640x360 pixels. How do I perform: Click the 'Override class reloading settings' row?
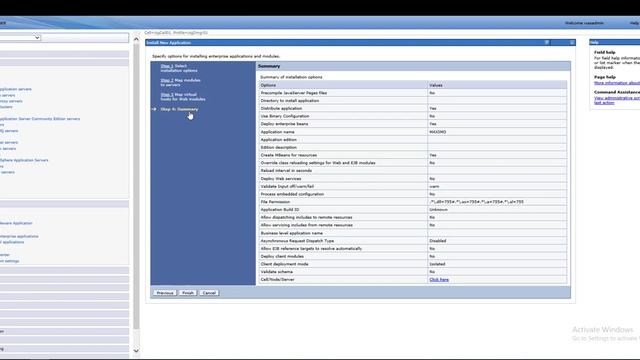pyautogui.click(x=413, y=163)
